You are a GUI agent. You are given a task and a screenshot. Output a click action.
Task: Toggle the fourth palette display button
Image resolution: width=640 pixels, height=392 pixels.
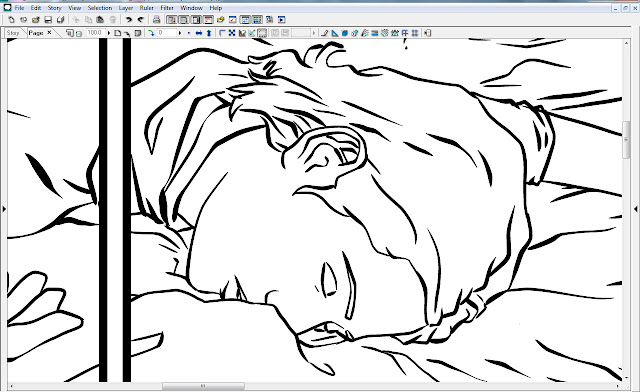pos(208,20)
